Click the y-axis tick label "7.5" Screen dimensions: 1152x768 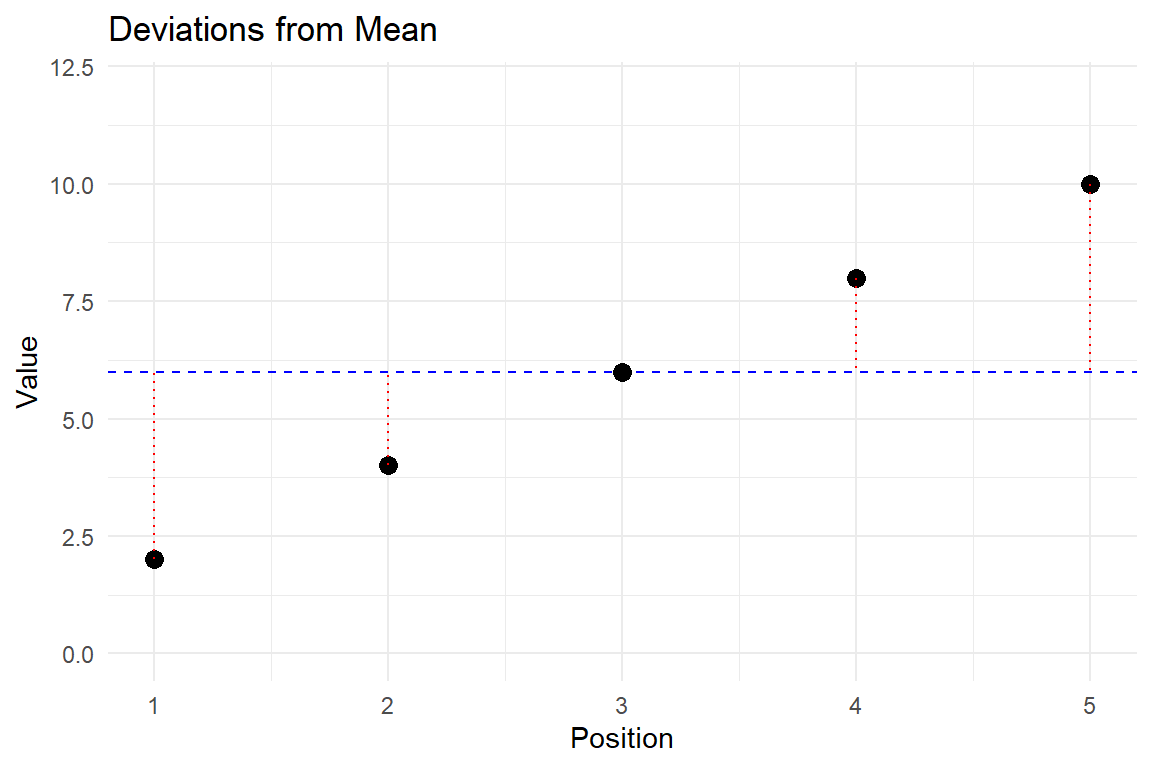78,302
